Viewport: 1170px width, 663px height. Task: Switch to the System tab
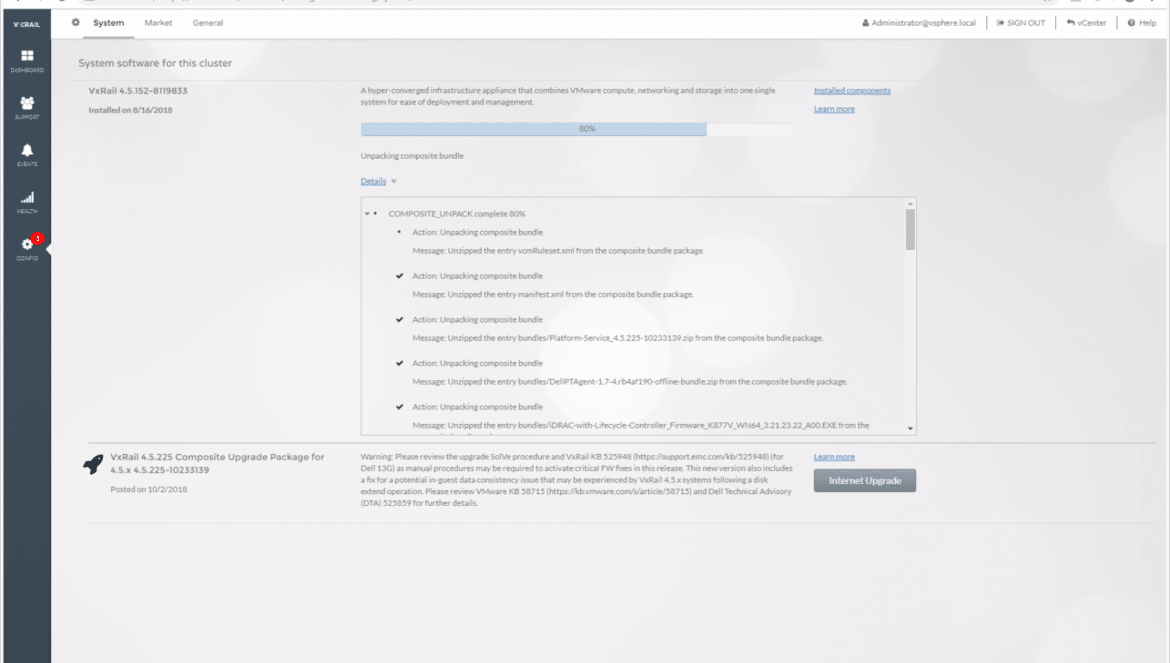pyautogui.click(x=108, y=22)
